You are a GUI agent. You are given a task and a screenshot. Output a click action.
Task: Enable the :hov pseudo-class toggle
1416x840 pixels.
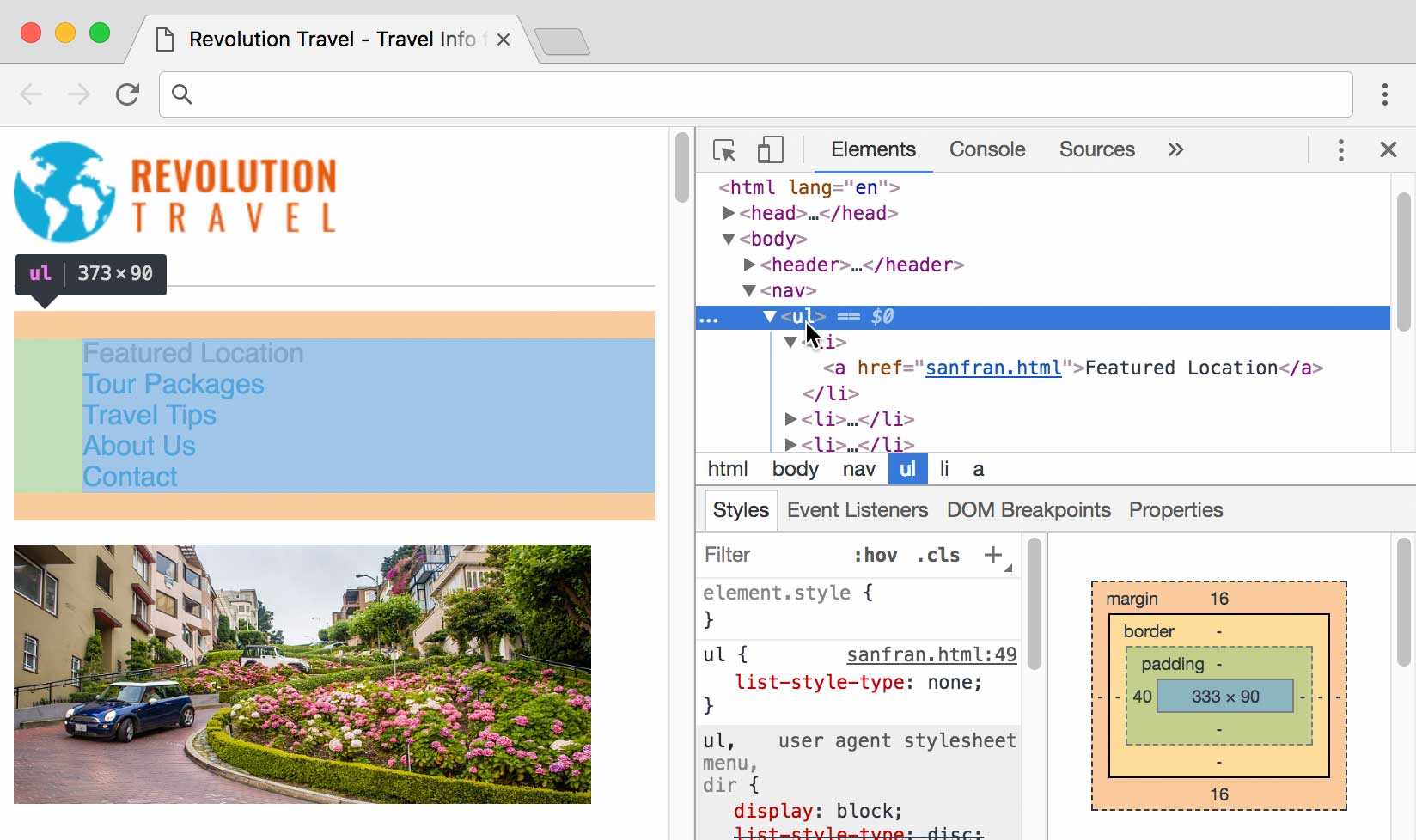[x=876, y=555]
